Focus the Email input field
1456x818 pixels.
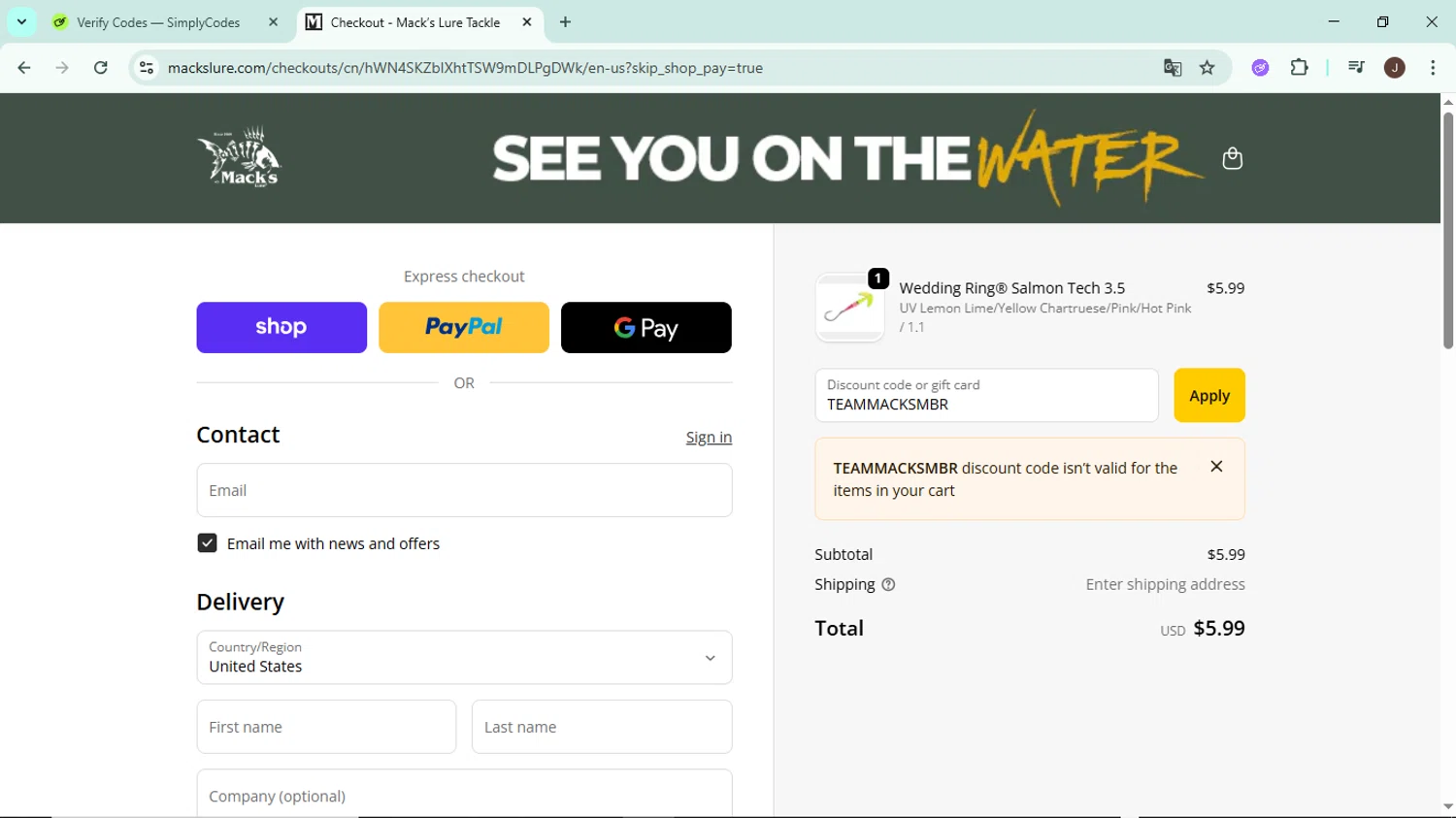pyautogui.click(x=464, y=490)
